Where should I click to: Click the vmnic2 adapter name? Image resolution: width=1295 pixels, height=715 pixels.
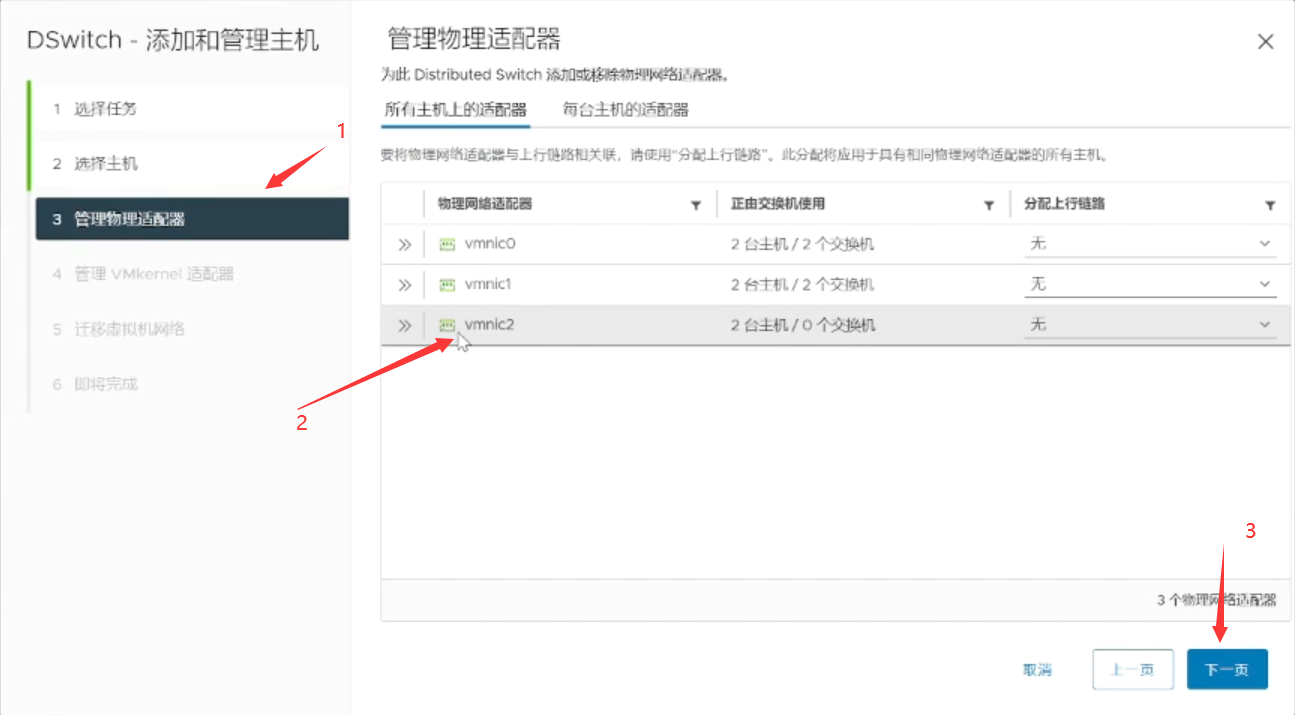click(x=490, y=325)
